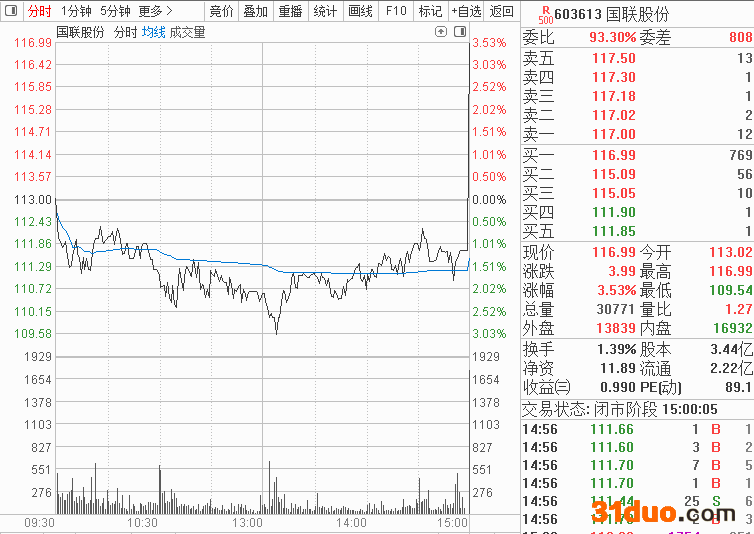Image resolution: width=754 pixels, height=534 pixels.
Task: Toggle the 成交量 volume legend
Action: point(188,32)
